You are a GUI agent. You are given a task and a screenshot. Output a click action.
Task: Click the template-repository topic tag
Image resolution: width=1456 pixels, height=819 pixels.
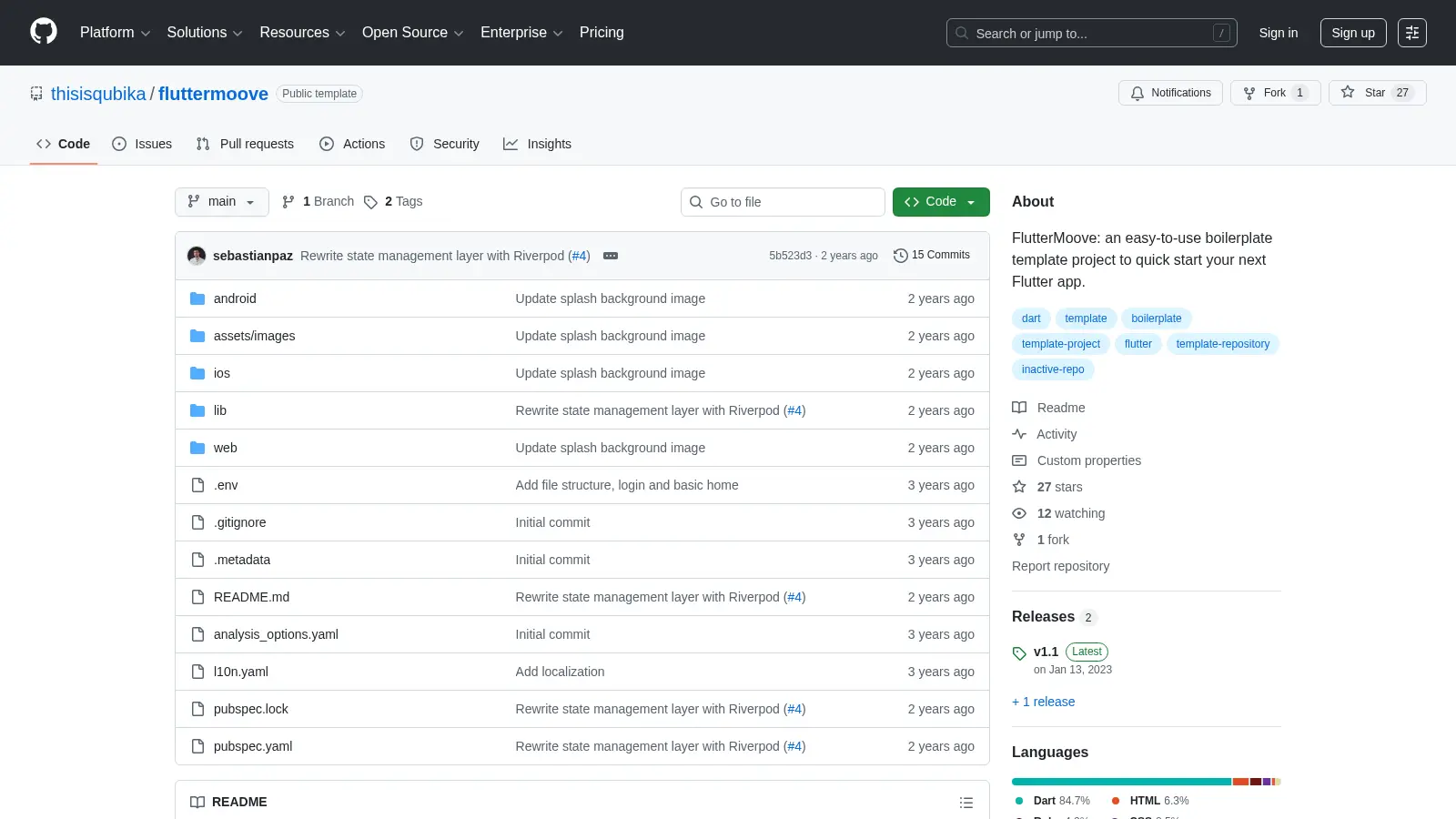click(x=1222, y=344)
